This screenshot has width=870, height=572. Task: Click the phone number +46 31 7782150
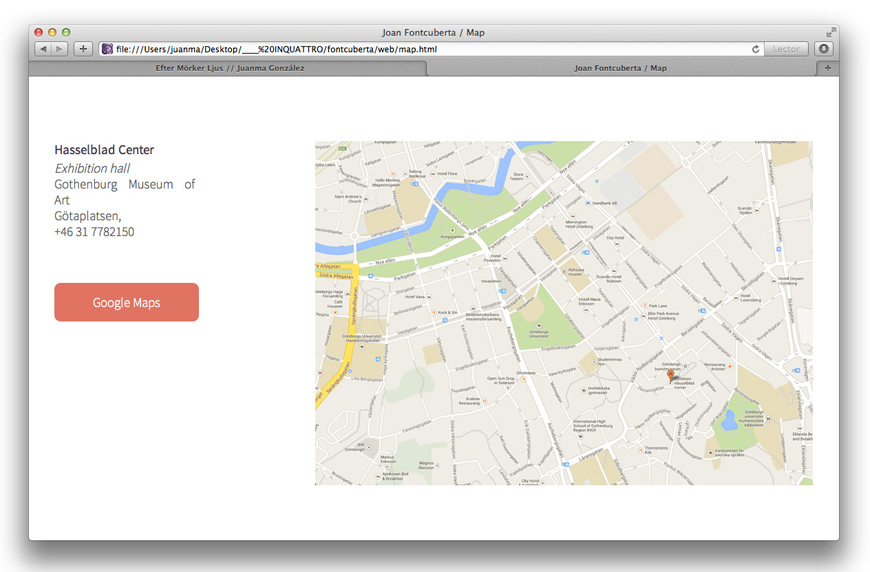click(94, 232)
